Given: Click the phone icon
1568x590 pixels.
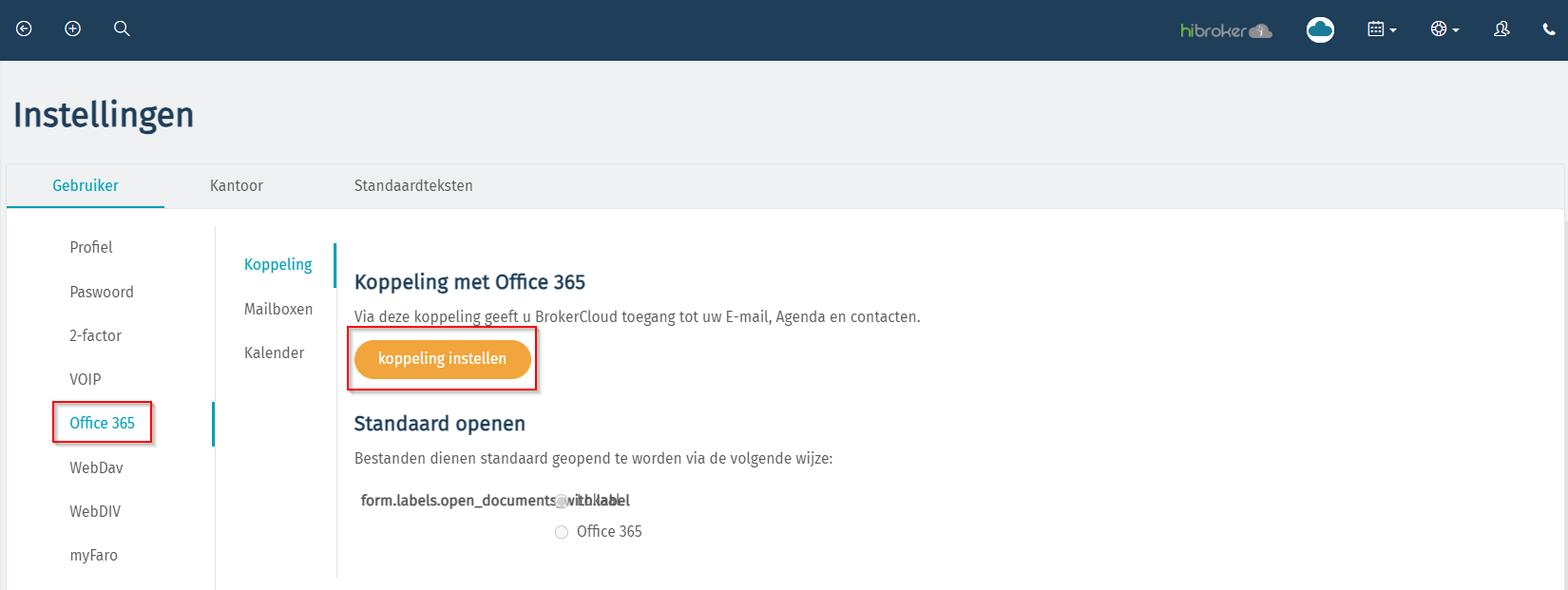Looking at the screenshot, I should 1549,29.
